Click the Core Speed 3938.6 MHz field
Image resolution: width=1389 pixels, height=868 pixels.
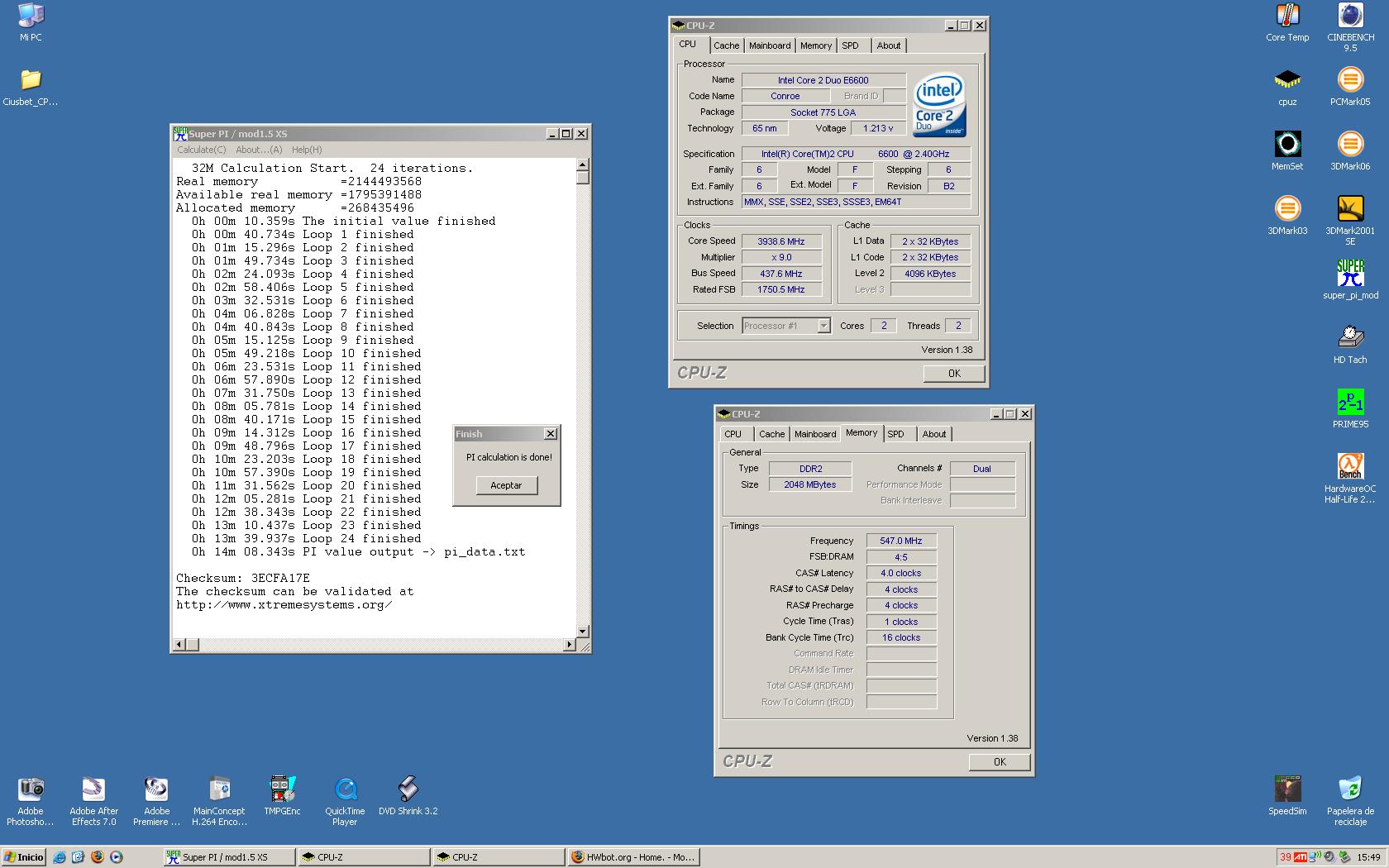[x=781, y=241]
